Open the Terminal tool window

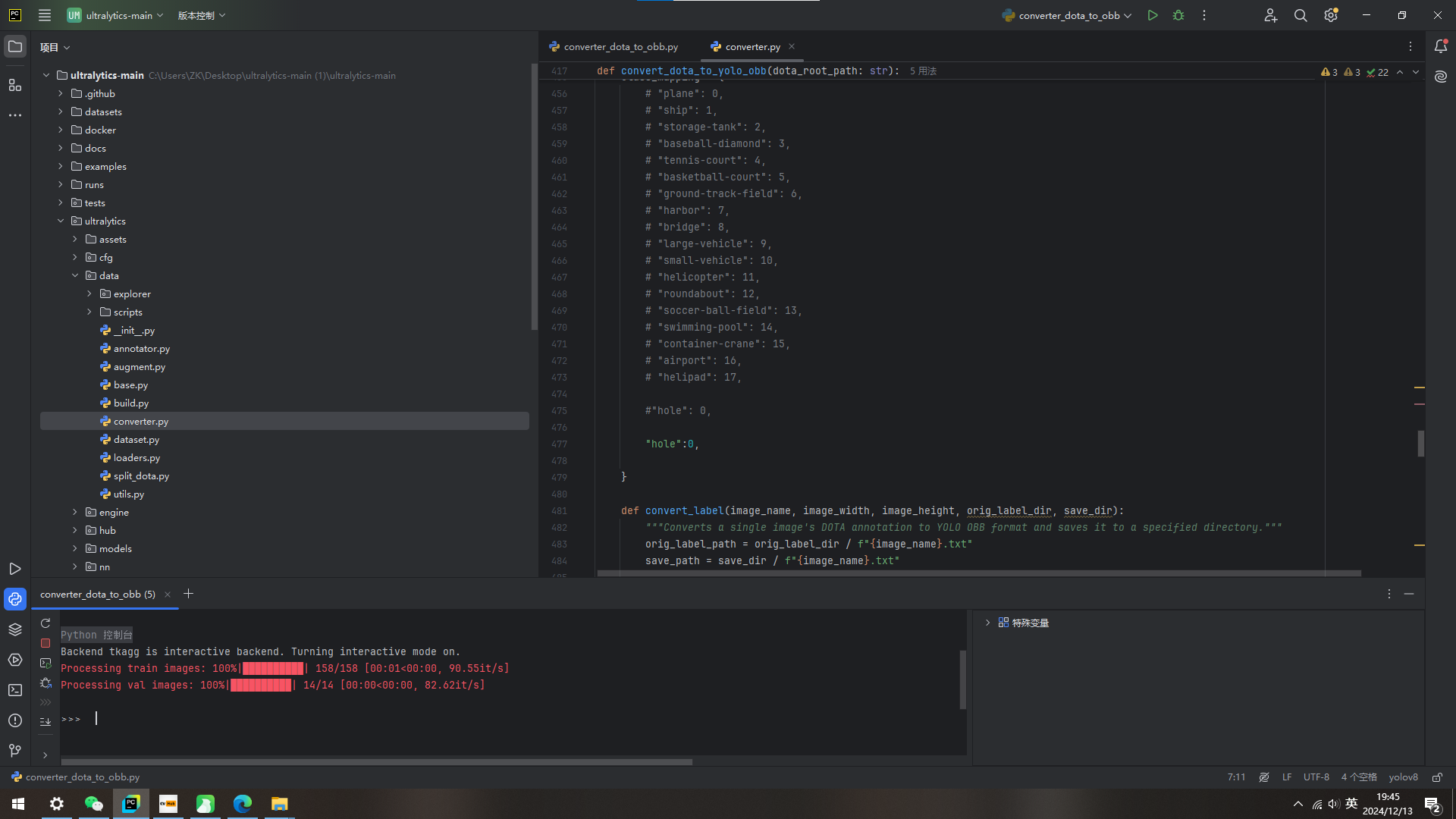[x=15, y=690]
